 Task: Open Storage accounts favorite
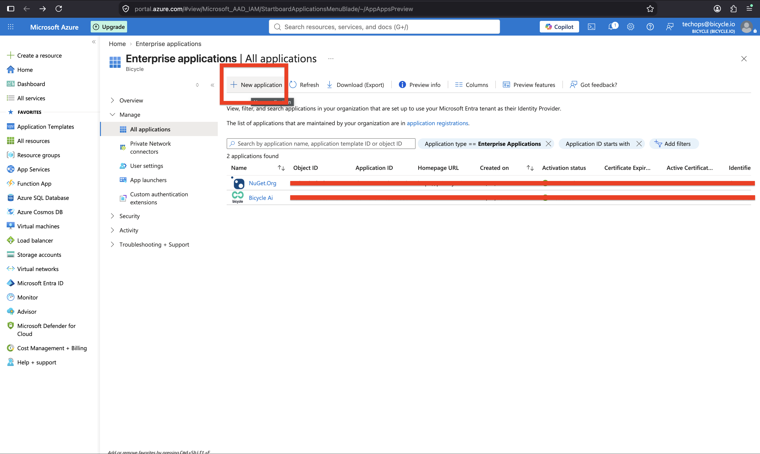(x=34, y=254)
